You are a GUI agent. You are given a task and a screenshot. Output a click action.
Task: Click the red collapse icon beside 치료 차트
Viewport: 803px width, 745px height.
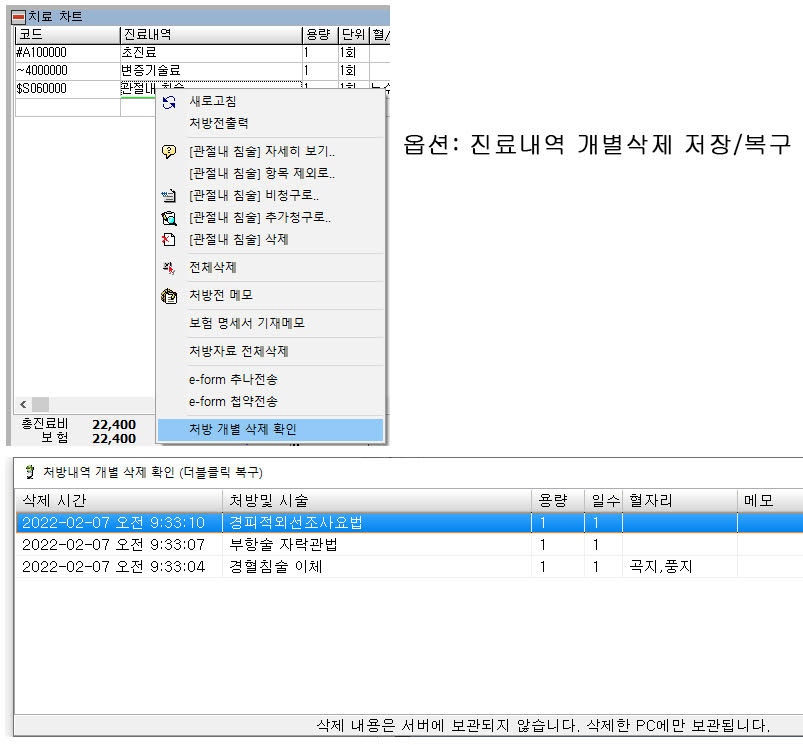19,17
